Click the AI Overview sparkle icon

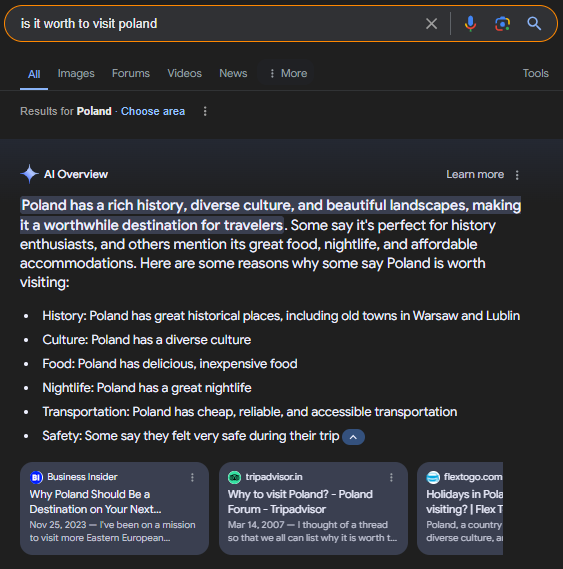[29, 174]
